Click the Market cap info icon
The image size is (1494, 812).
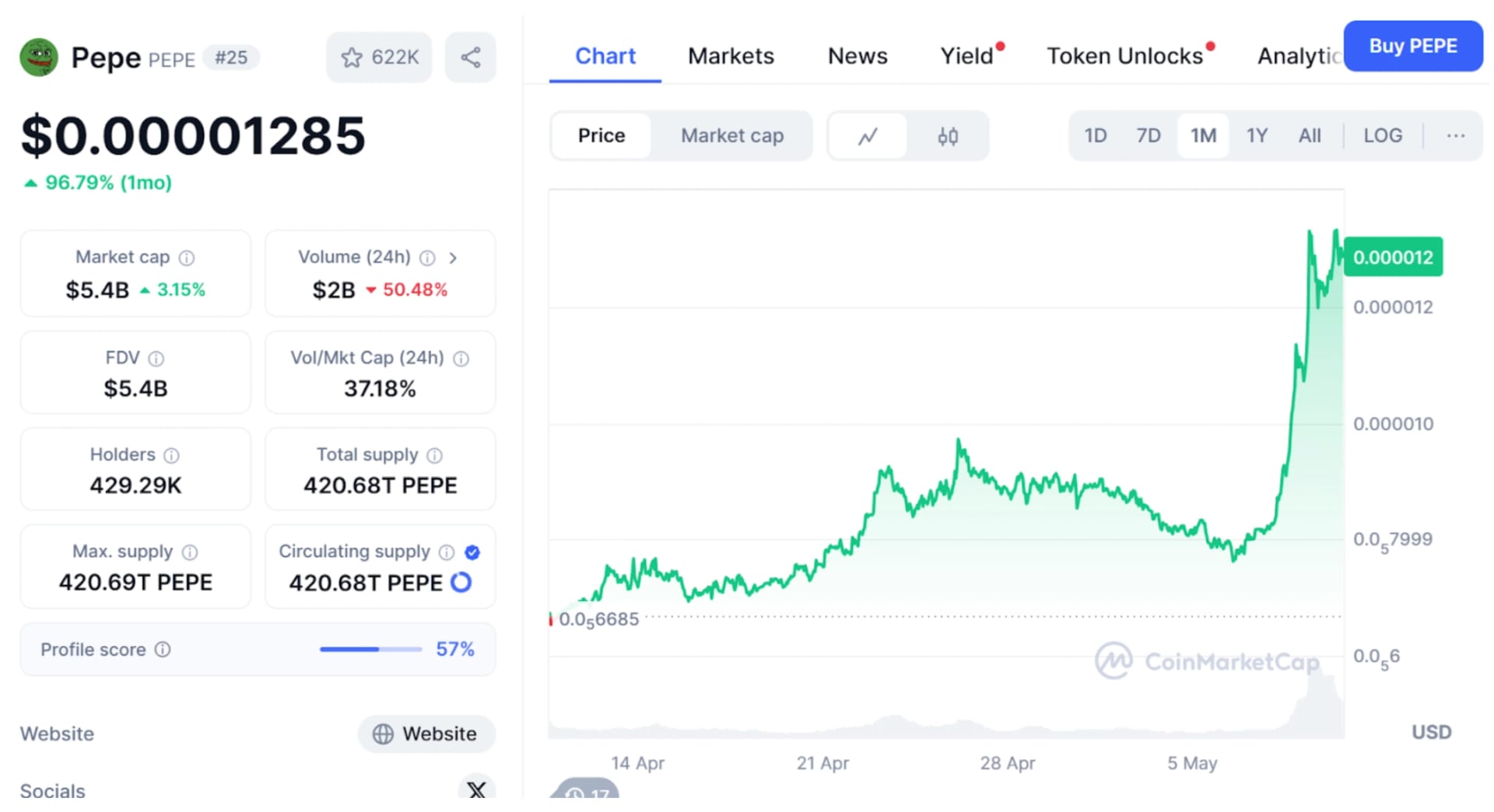click(x=187, y=257)
